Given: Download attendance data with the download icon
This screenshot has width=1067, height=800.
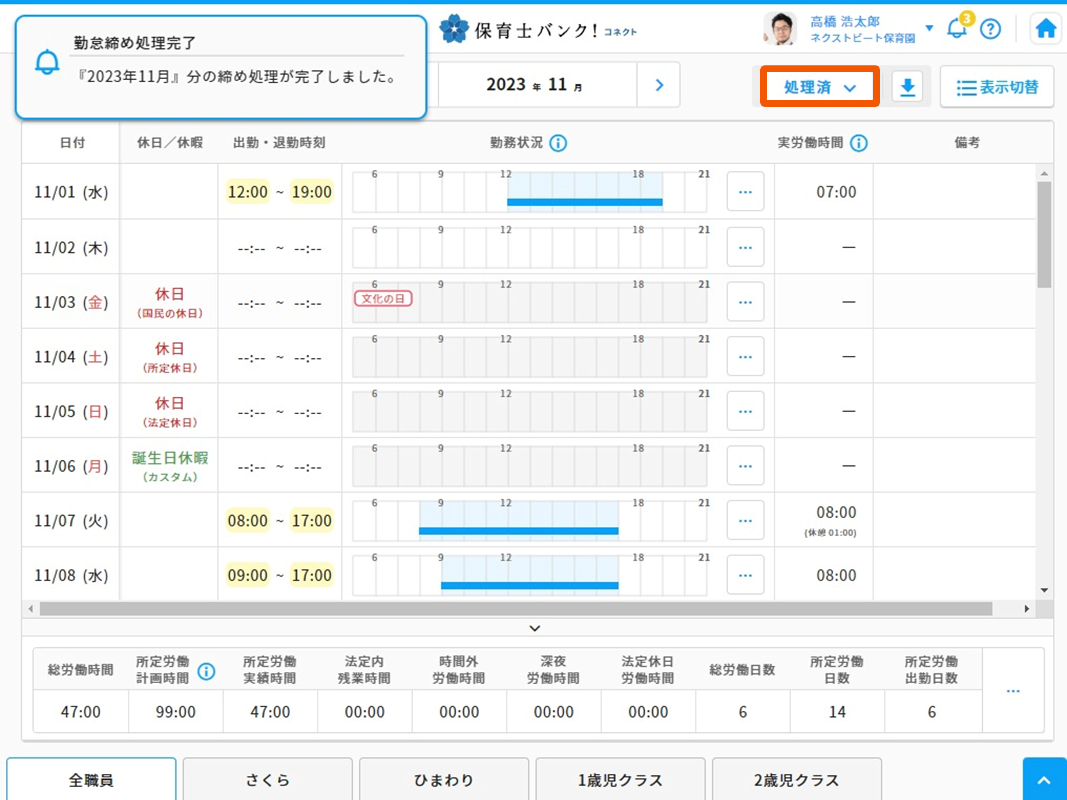Looking at the screenshot, I should pyautogui.click(x=907, y=88).
